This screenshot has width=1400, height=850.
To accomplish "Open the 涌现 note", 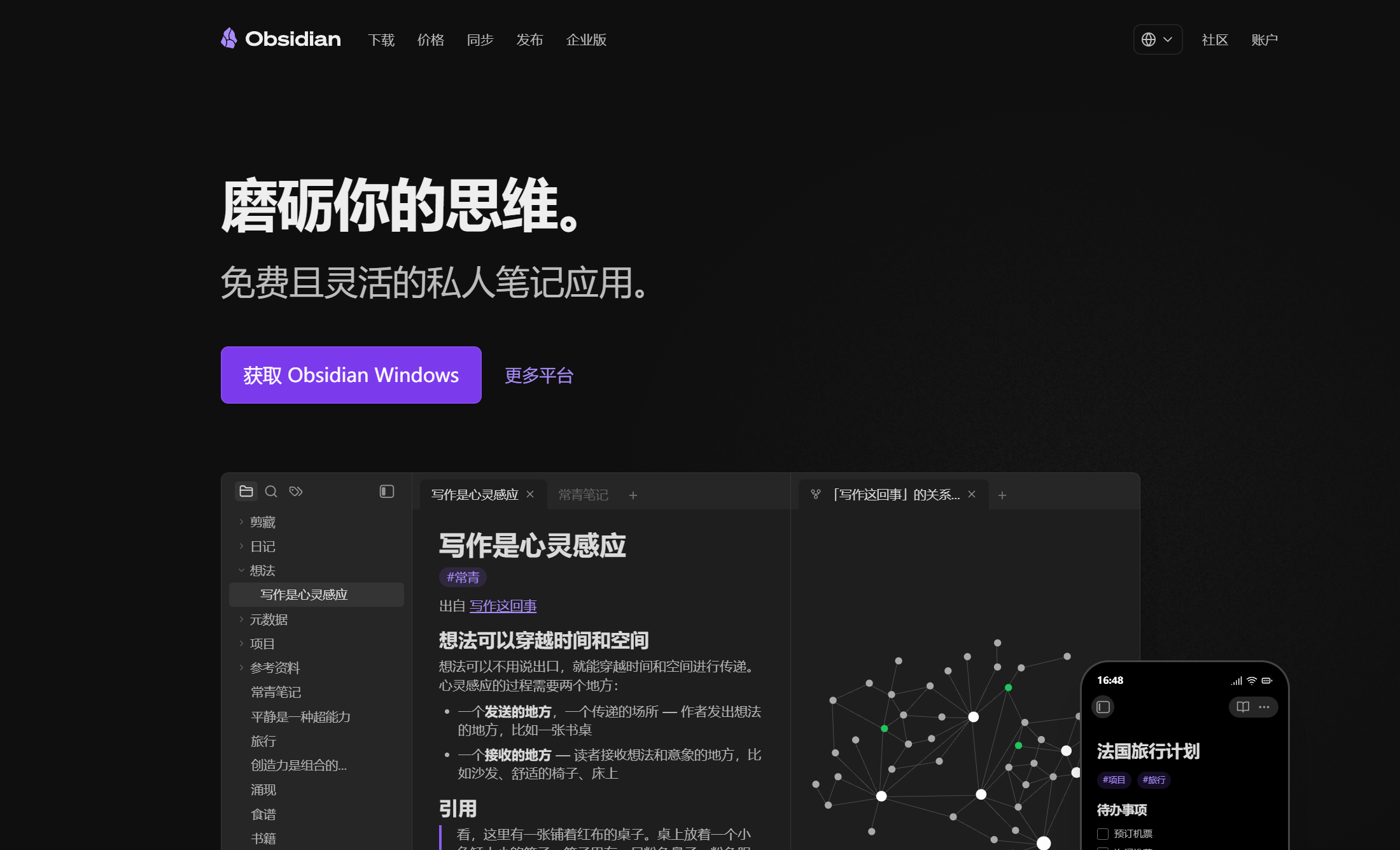I will coord(263,790).
